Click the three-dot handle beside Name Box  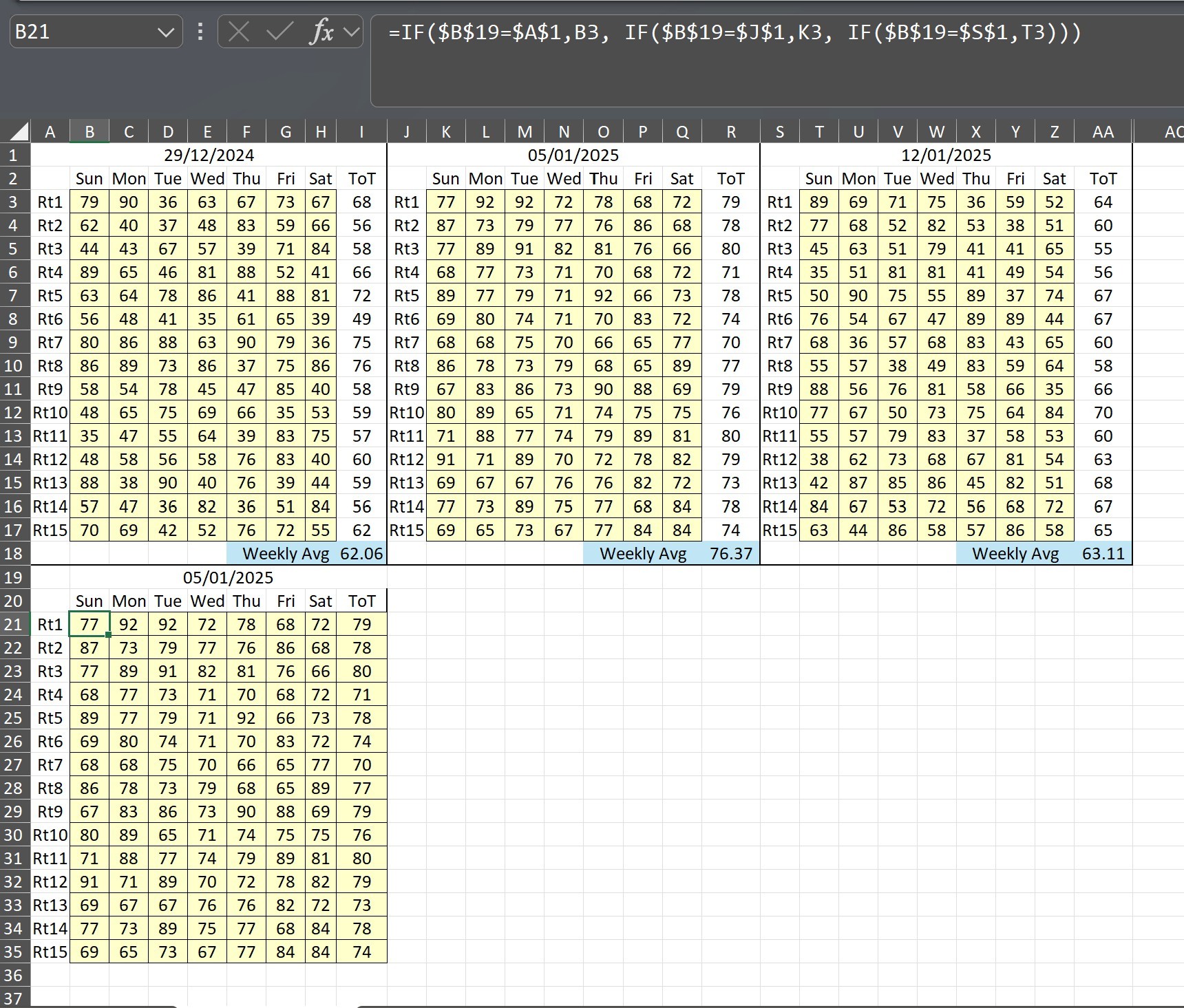click(x=200, y=32)
